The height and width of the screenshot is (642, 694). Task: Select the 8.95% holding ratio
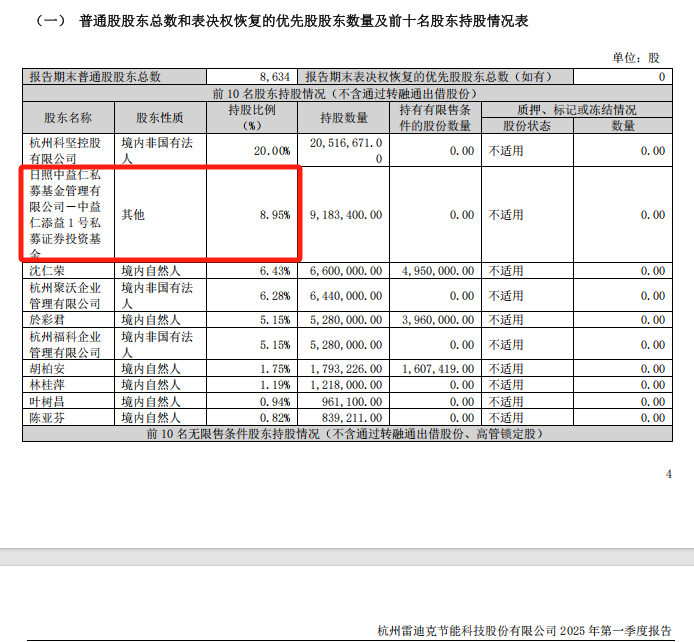pyautogui.click(x=275, y=215)
